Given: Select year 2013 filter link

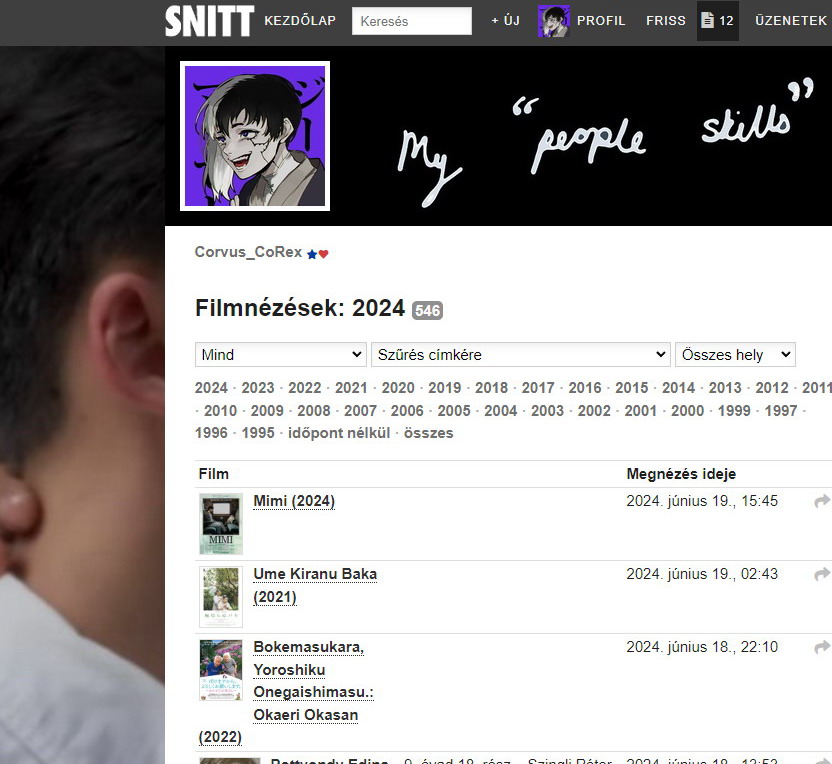Looking at the screenshot, I should 725,388.
